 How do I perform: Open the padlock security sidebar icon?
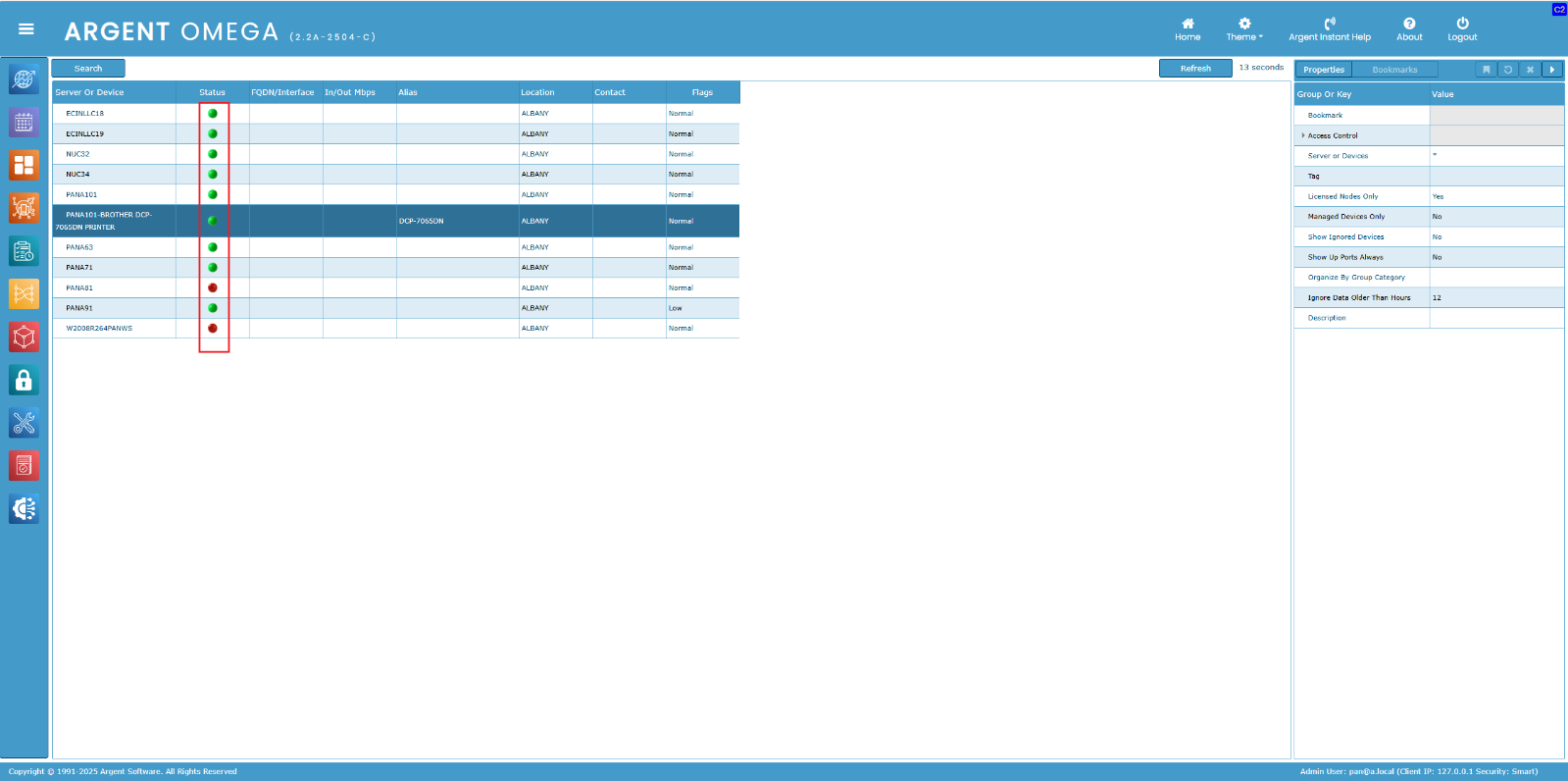click(24, 381)
